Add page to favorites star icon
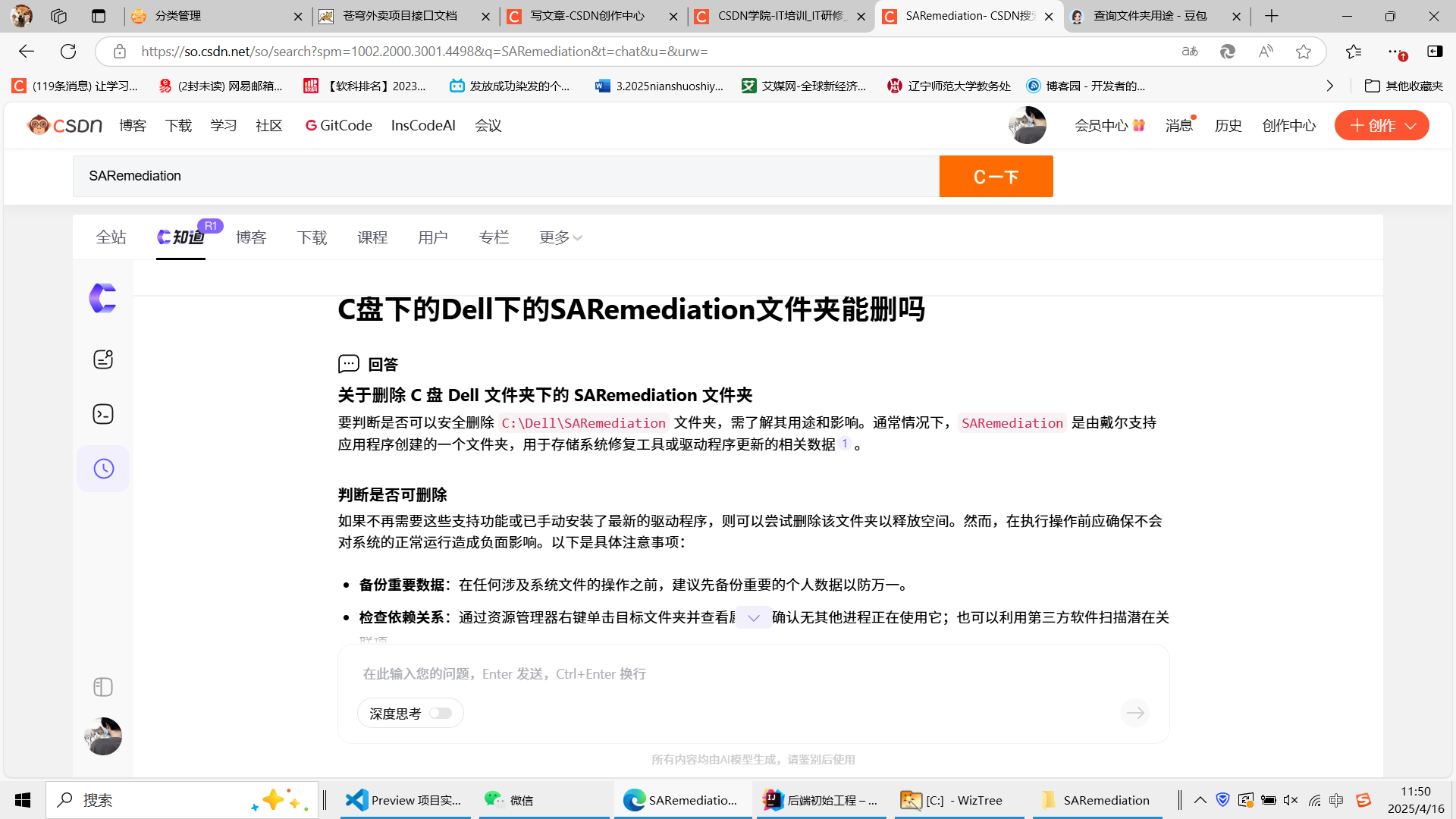 point(1304,52)
